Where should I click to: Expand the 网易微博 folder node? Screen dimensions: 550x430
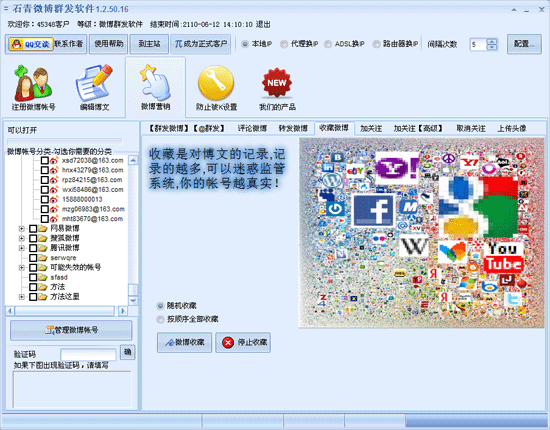tap(22, 229)
